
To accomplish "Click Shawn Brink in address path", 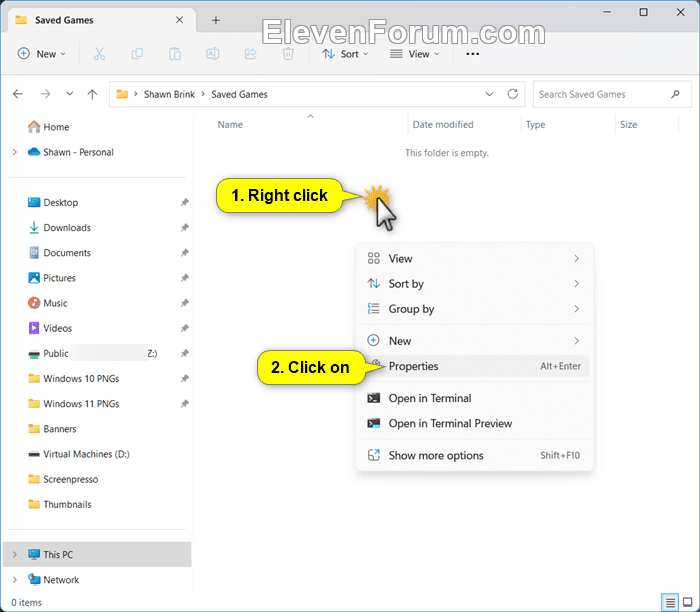I will click(169, 94).
